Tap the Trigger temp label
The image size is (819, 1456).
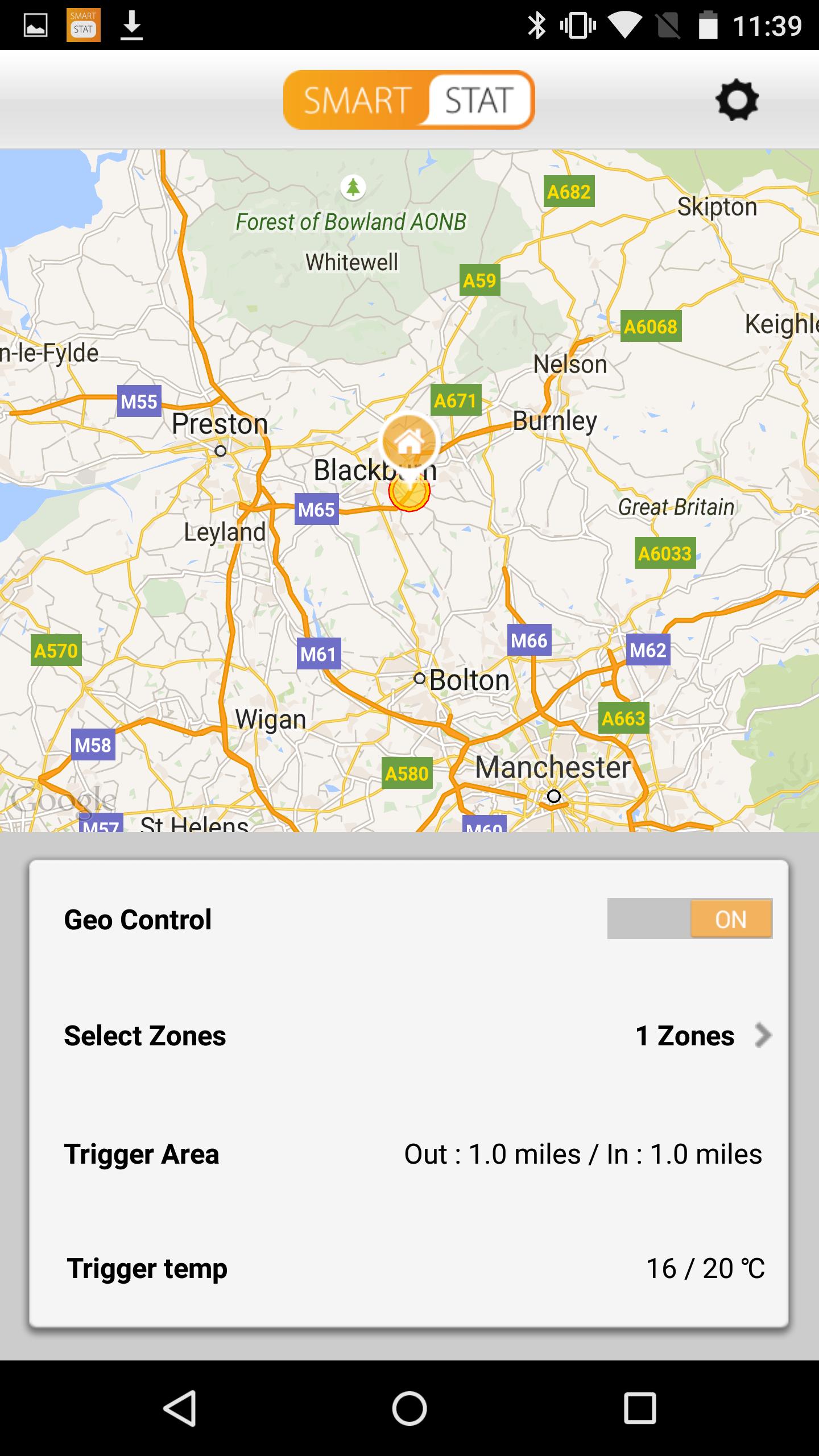click(x=147, y=1268)
